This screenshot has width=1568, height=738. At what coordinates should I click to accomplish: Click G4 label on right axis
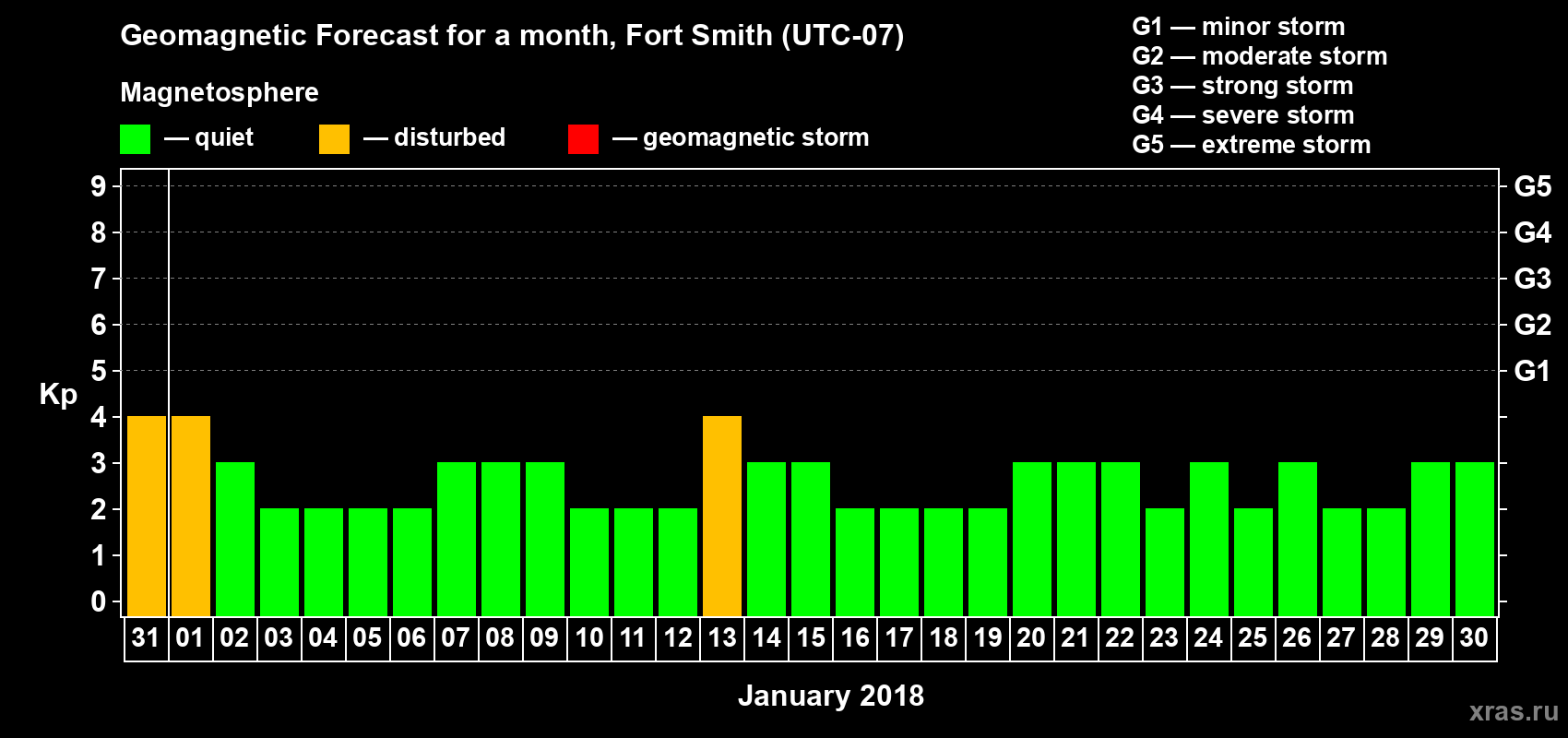pyautogui.click(x=1533, y=232)
